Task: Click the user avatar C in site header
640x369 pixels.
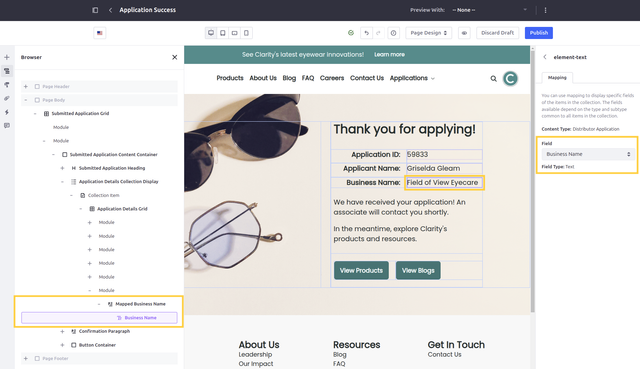Action: 510,78
